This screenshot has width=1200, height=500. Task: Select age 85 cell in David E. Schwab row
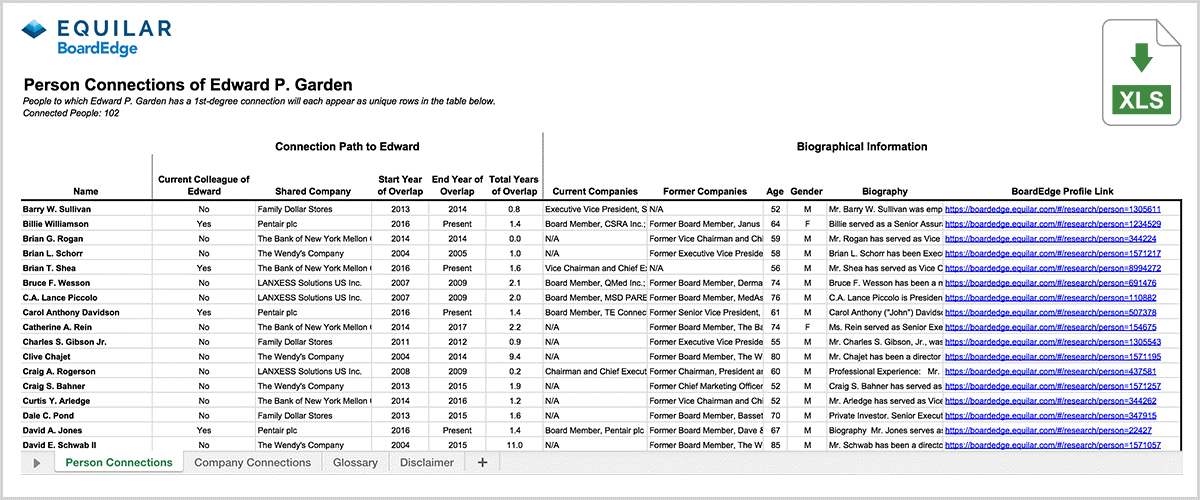(775, 445)
